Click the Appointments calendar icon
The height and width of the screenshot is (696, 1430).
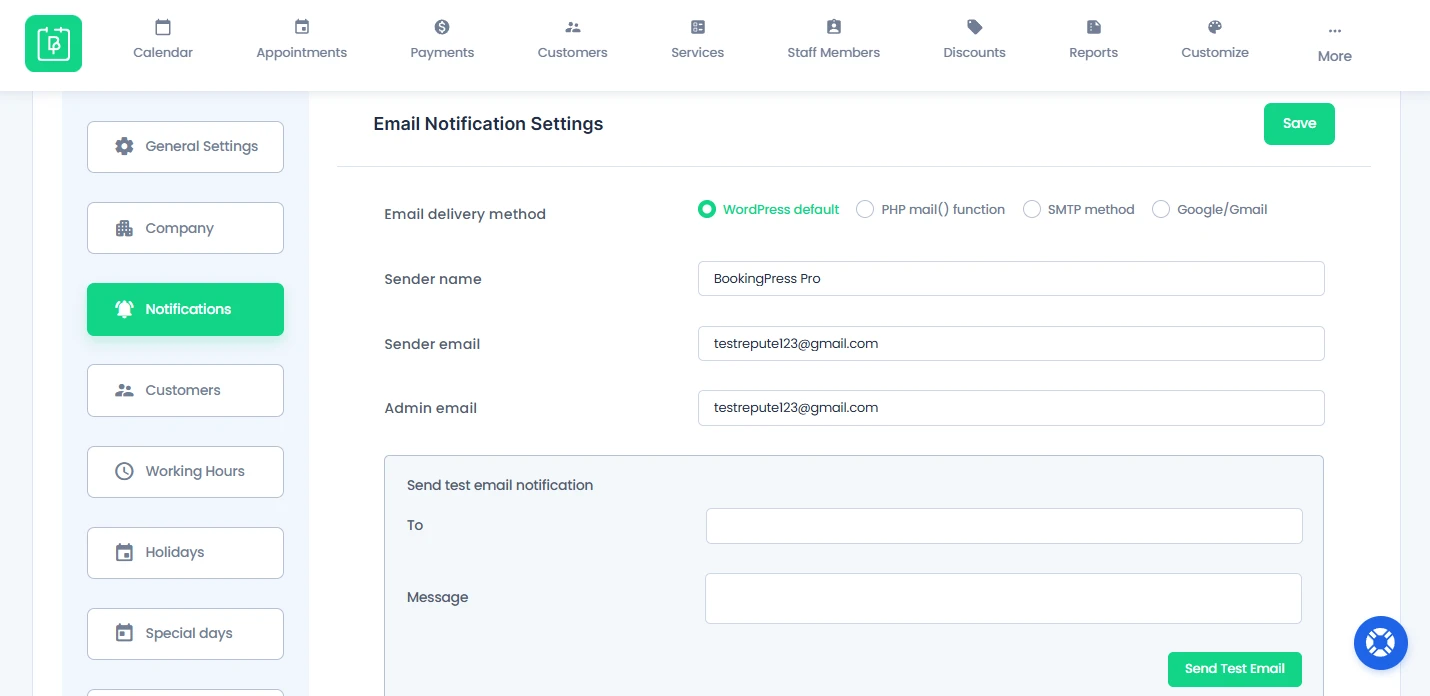302,27
